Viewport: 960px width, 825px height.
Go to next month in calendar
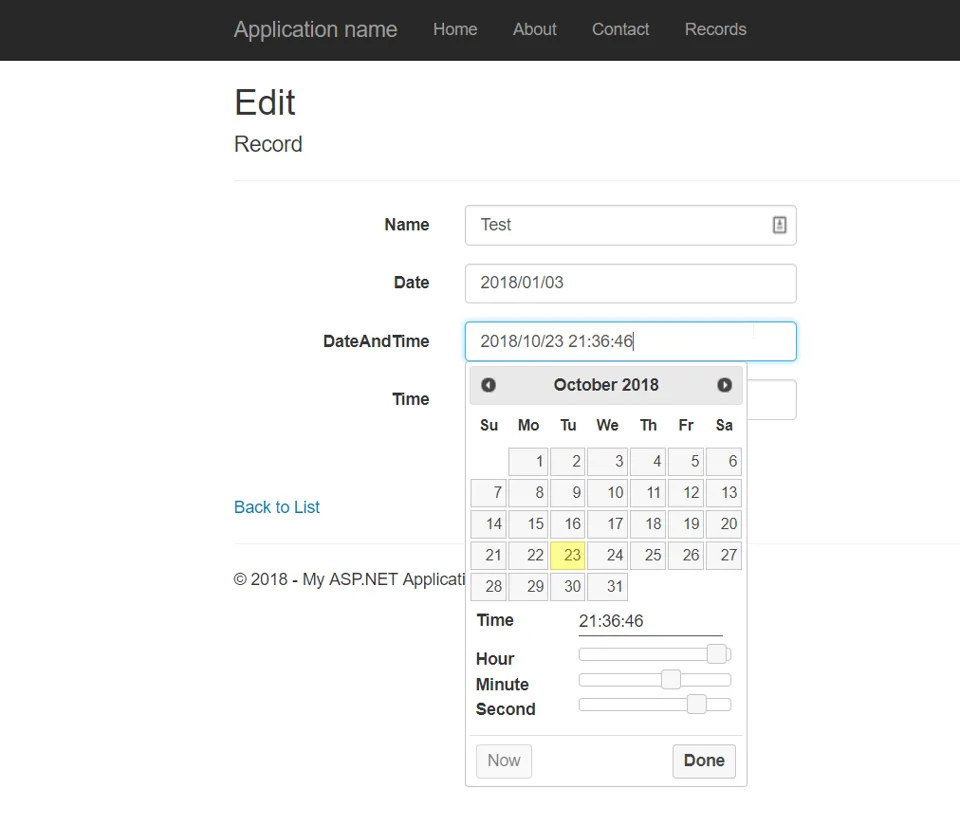[724, 385]
